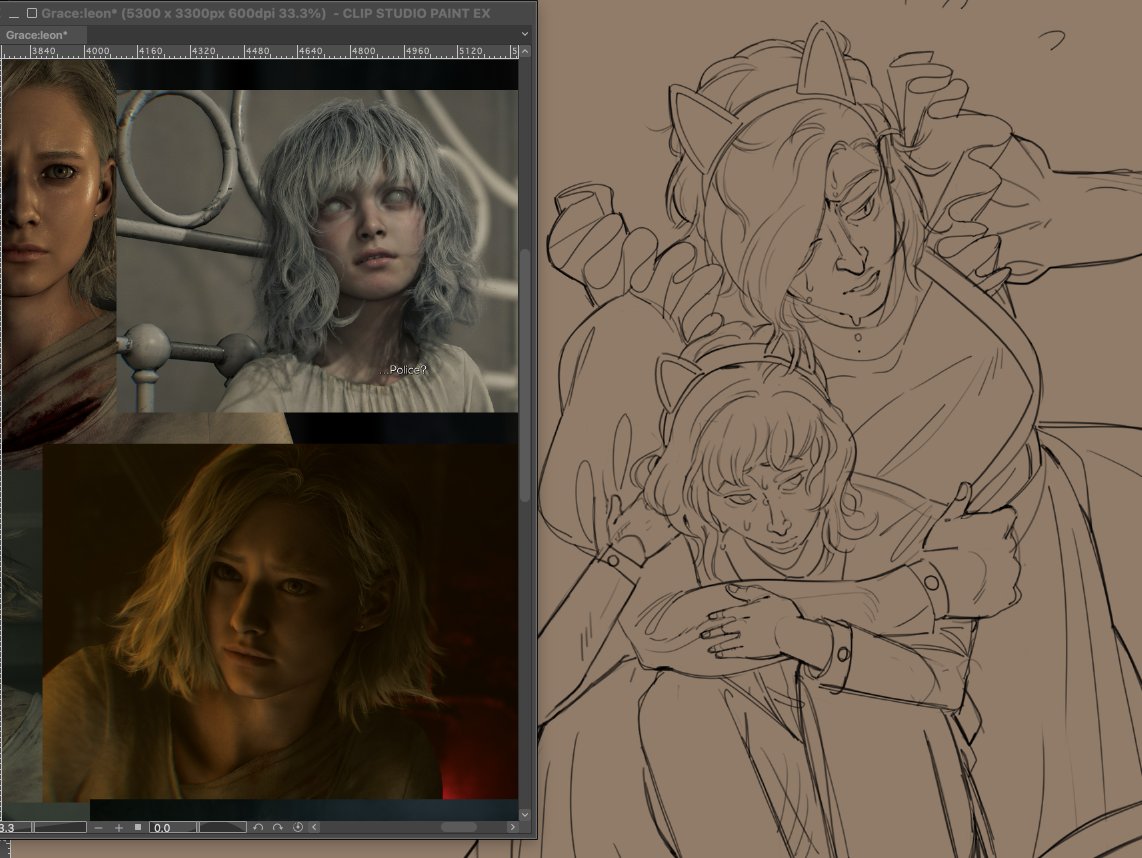Click the horizontal scroll right arrow
This screenshot has height=858, width=1142.
[x=512, y=827]
